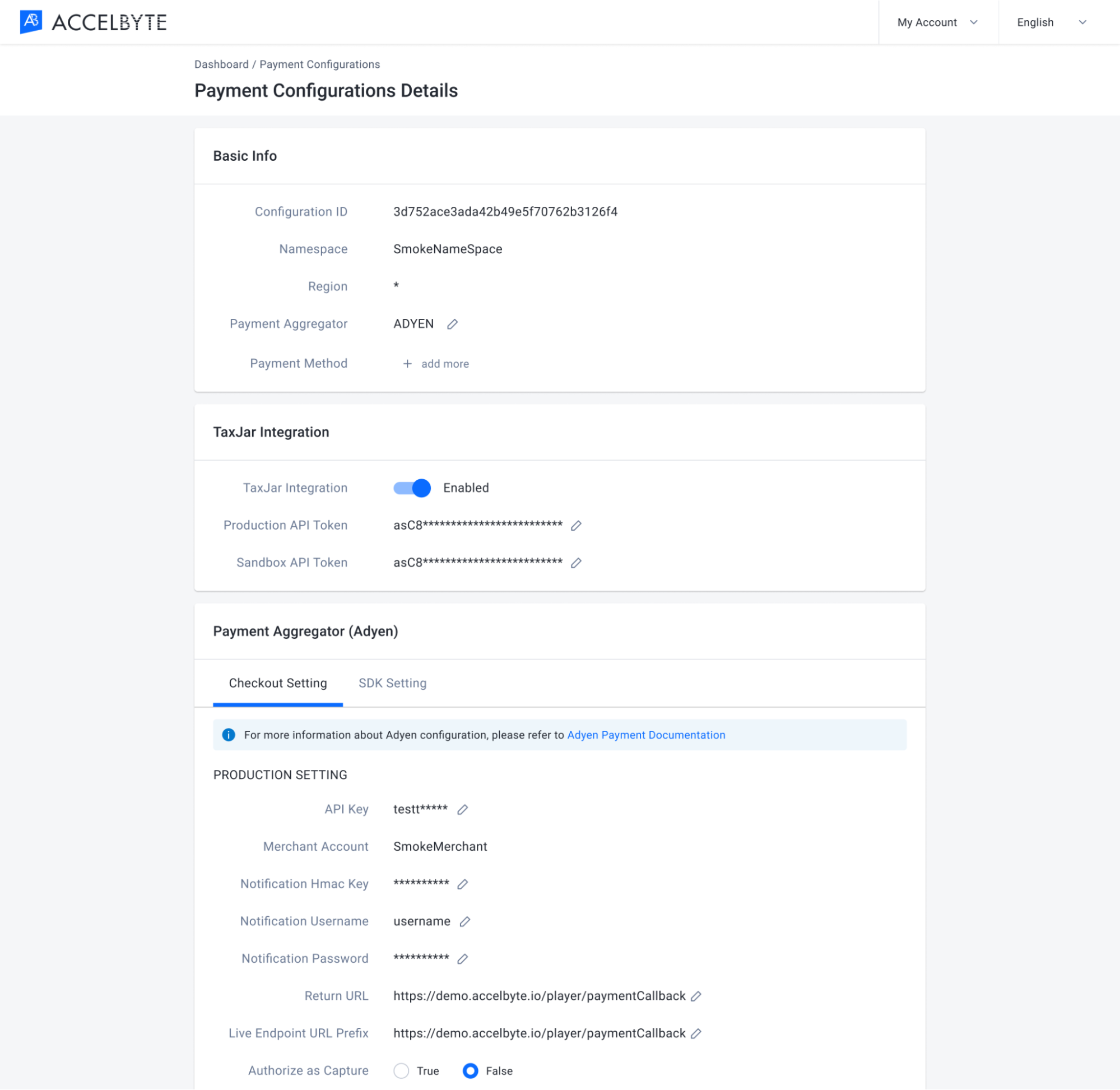Switch to the Checkout Setting tab
This screenshot has width=1120, height=1090.
coord(277,683)
